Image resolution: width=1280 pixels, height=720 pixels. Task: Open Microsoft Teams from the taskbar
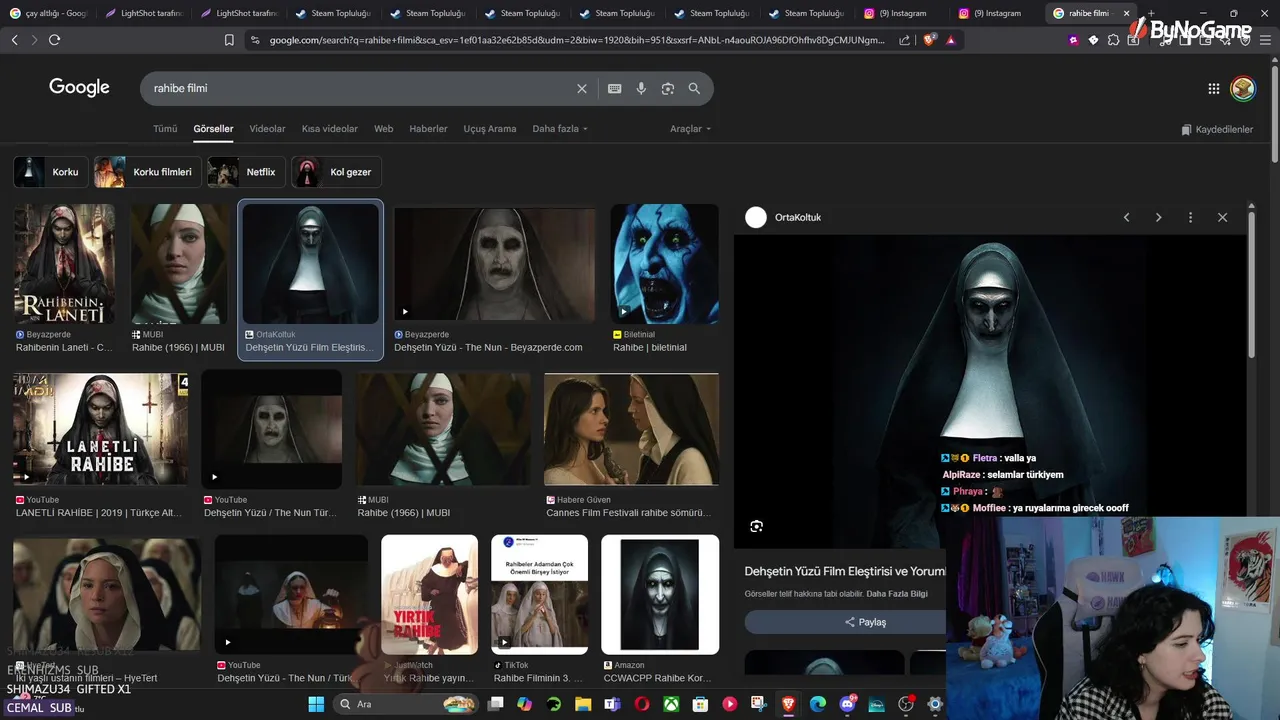[x=612, y=704]
